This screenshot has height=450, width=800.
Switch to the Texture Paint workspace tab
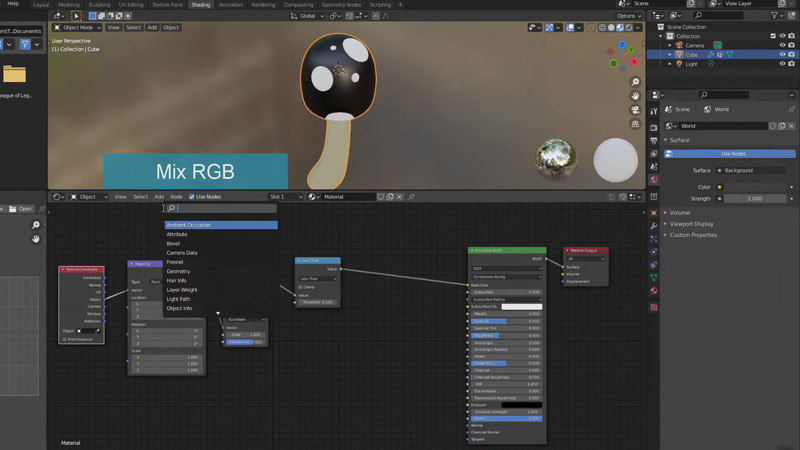point(168,5)
